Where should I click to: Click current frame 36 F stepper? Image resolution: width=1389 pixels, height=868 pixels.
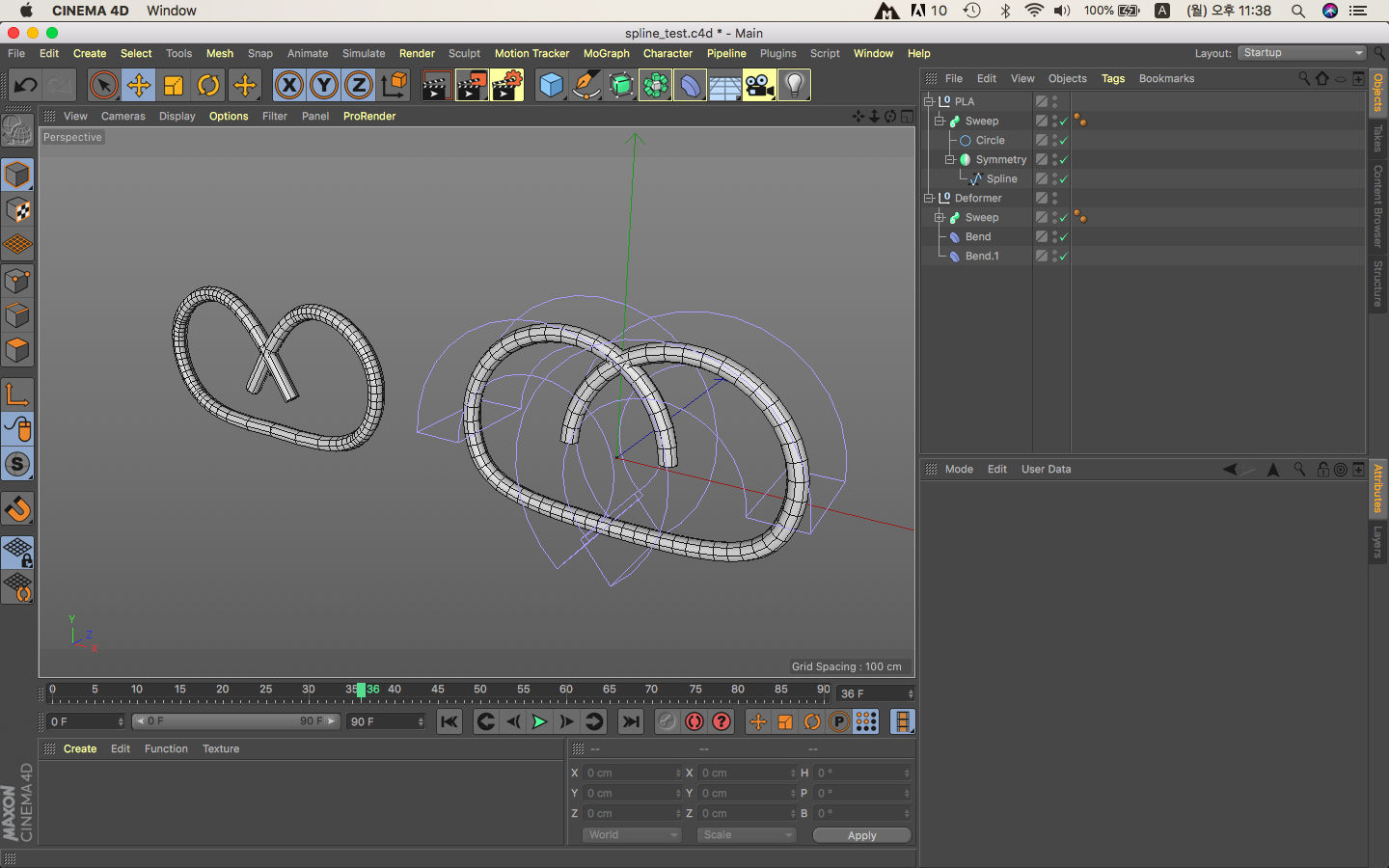(910, 693)
